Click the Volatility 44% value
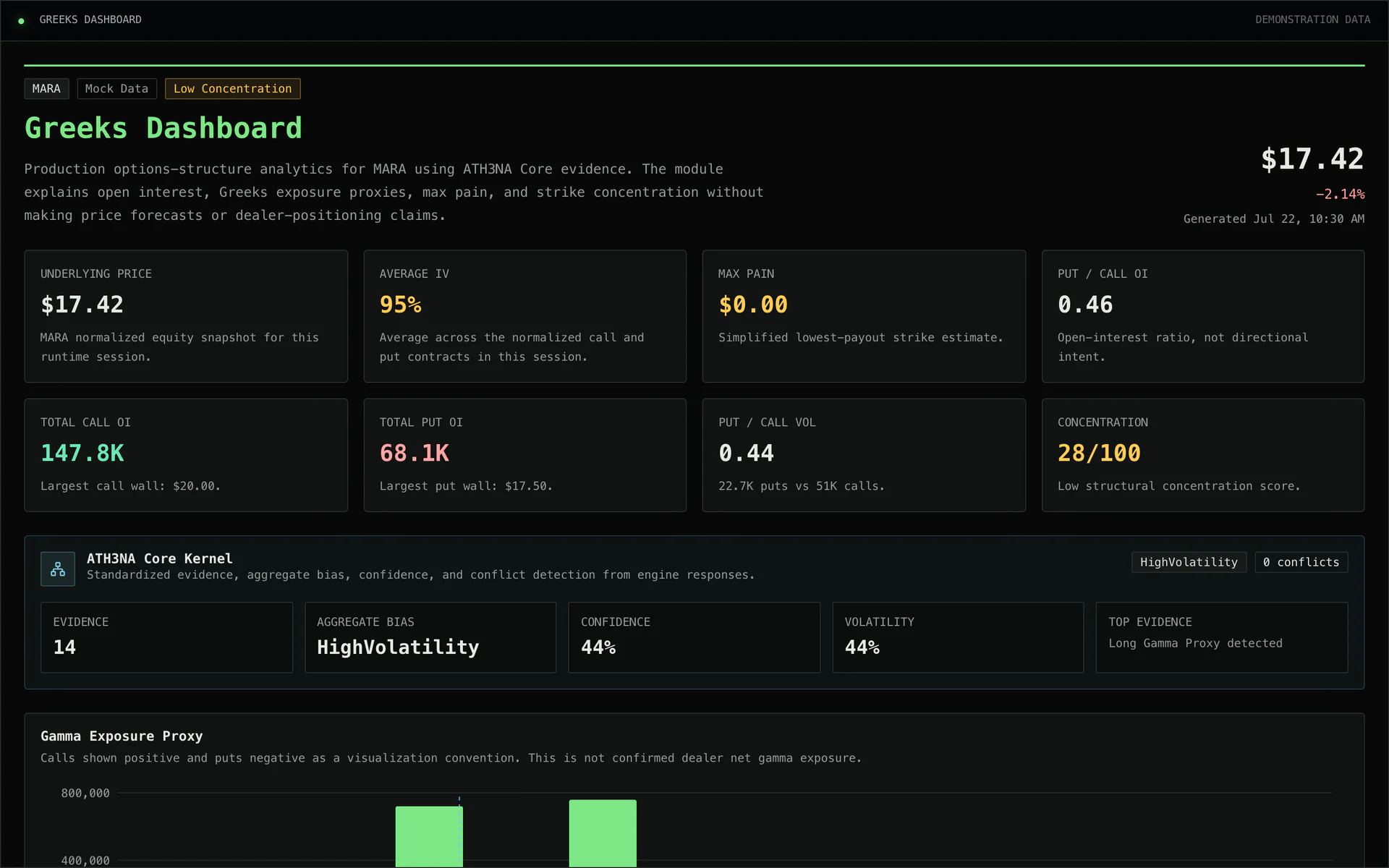Viewport: 1389px width, 868px height. (862, 647)
